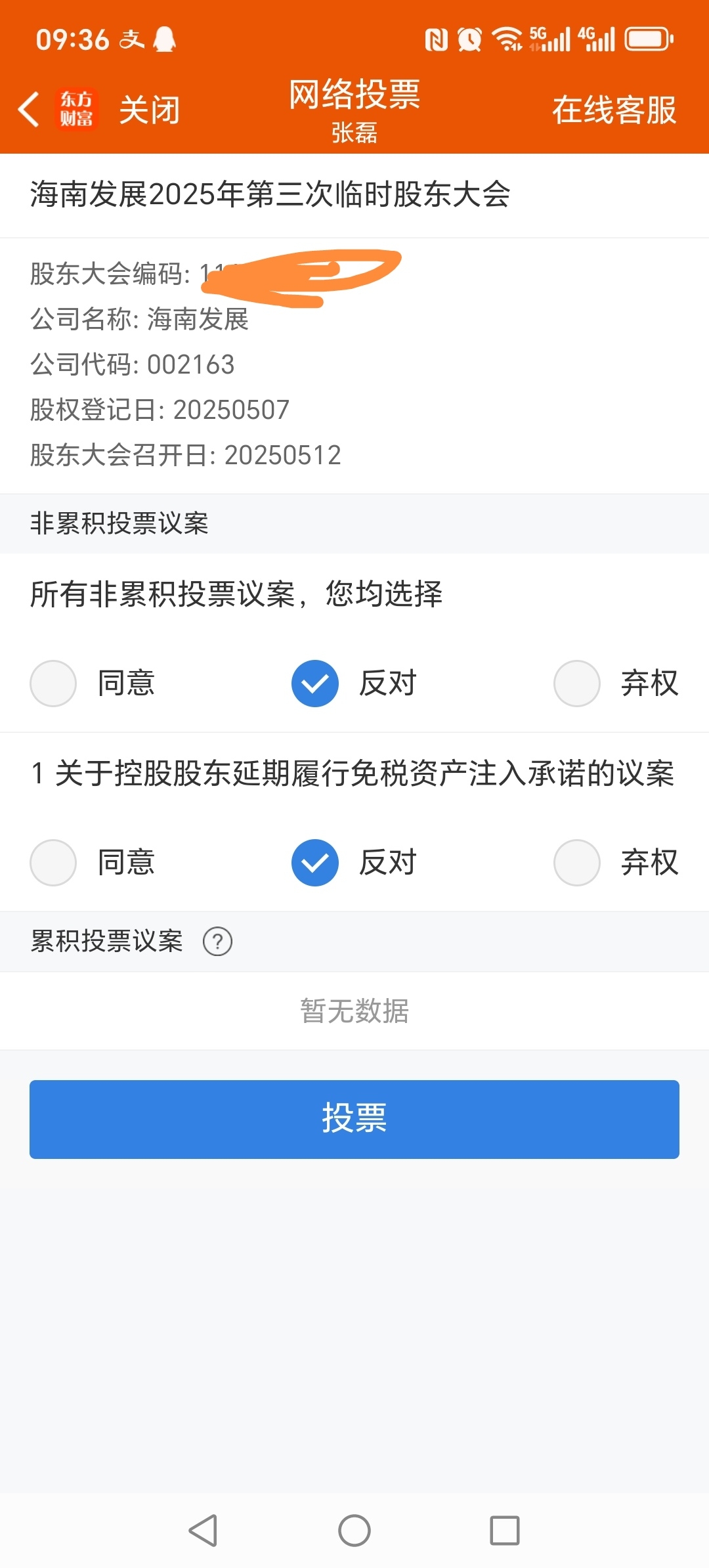Open recent apps with square icon
709x1568 pixels.
click(504, 1531)
